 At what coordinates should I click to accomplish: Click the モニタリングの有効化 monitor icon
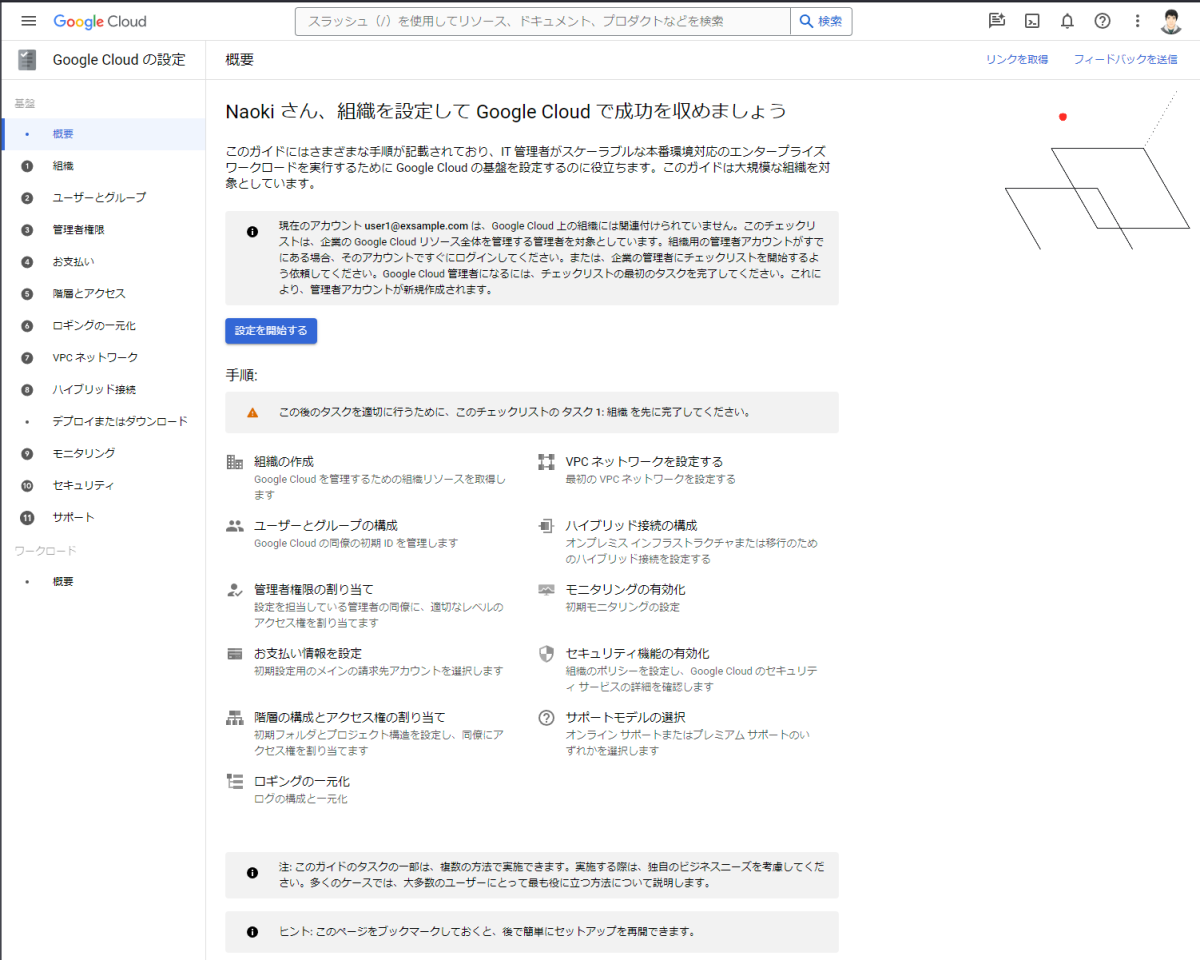(546, 590)
